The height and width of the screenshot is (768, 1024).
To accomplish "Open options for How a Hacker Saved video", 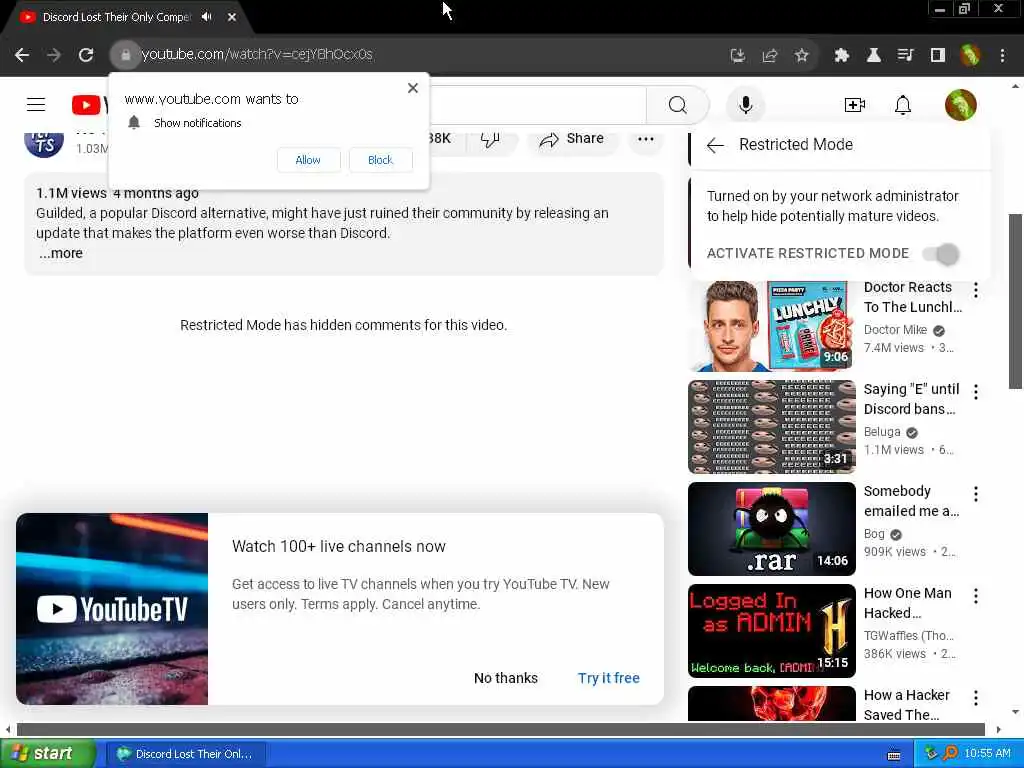I will [x=976, y=697].
